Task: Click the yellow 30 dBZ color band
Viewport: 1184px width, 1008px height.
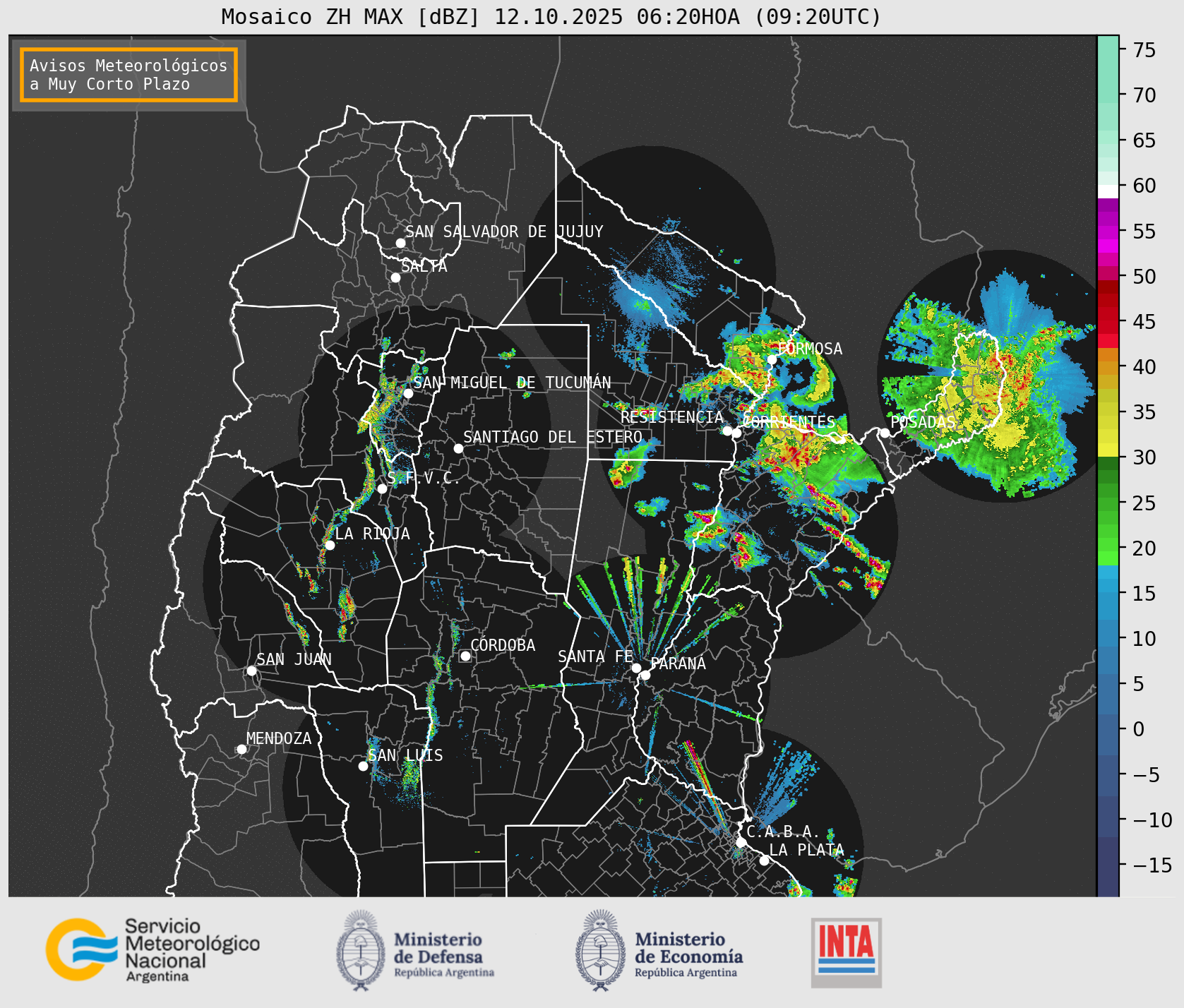Action: point(1108,450)
